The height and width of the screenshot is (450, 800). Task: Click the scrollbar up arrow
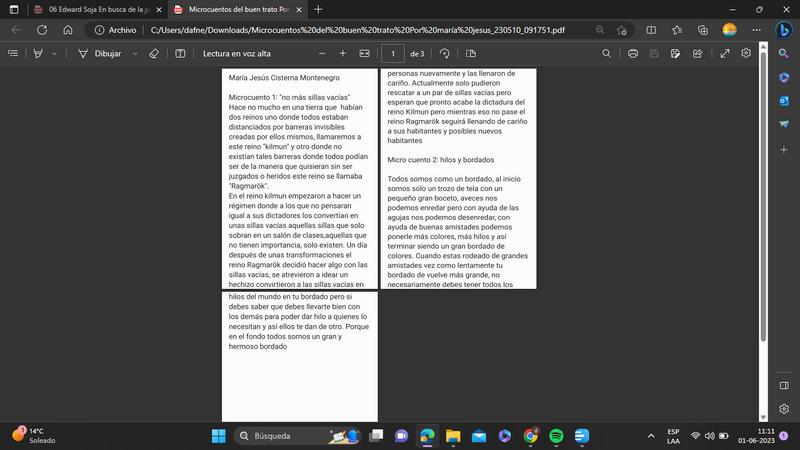pos(763,46)
